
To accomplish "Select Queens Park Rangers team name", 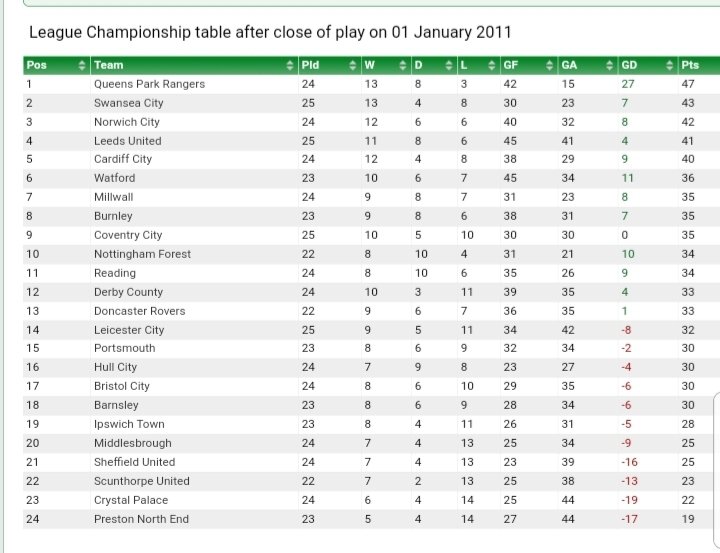I will coord(150,84).
